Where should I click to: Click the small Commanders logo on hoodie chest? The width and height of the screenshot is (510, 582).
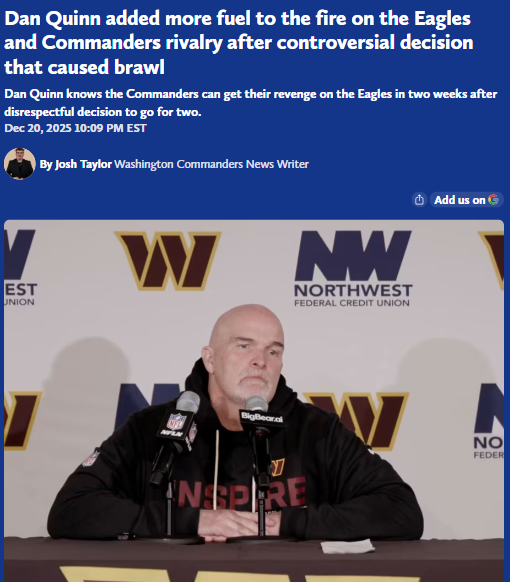[x=277, y=468]
